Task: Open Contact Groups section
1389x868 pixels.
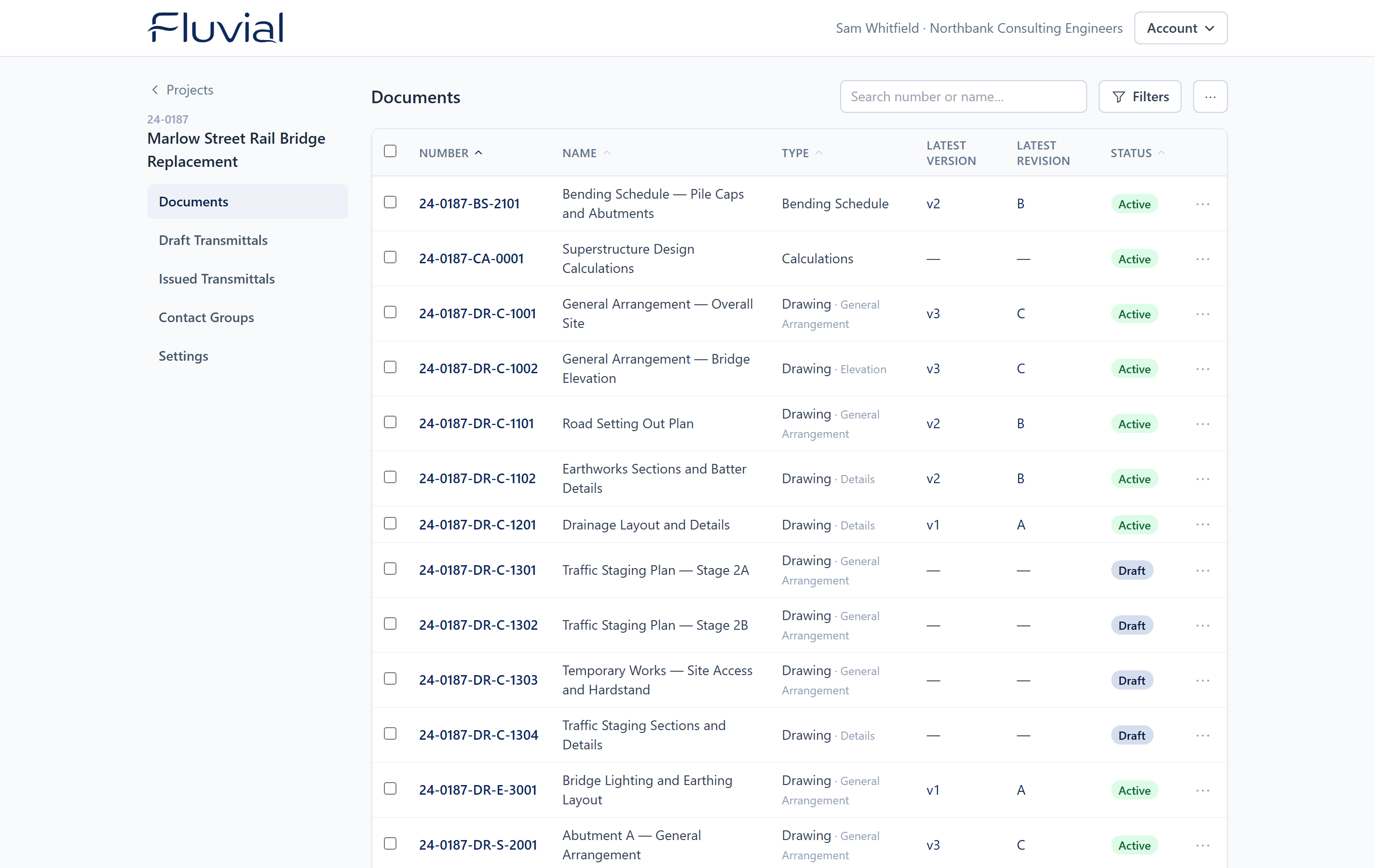Action: [247, 317]
